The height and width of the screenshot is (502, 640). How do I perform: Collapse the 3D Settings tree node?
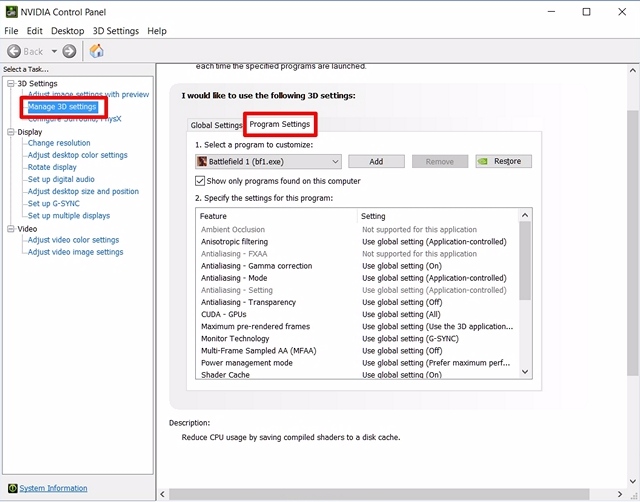point(11,84)
